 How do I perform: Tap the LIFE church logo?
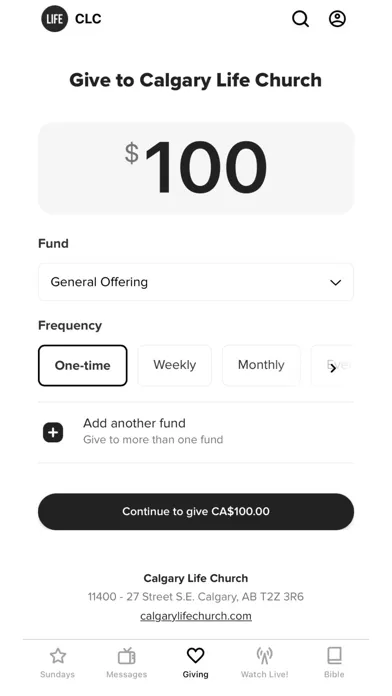pos(55,19)
